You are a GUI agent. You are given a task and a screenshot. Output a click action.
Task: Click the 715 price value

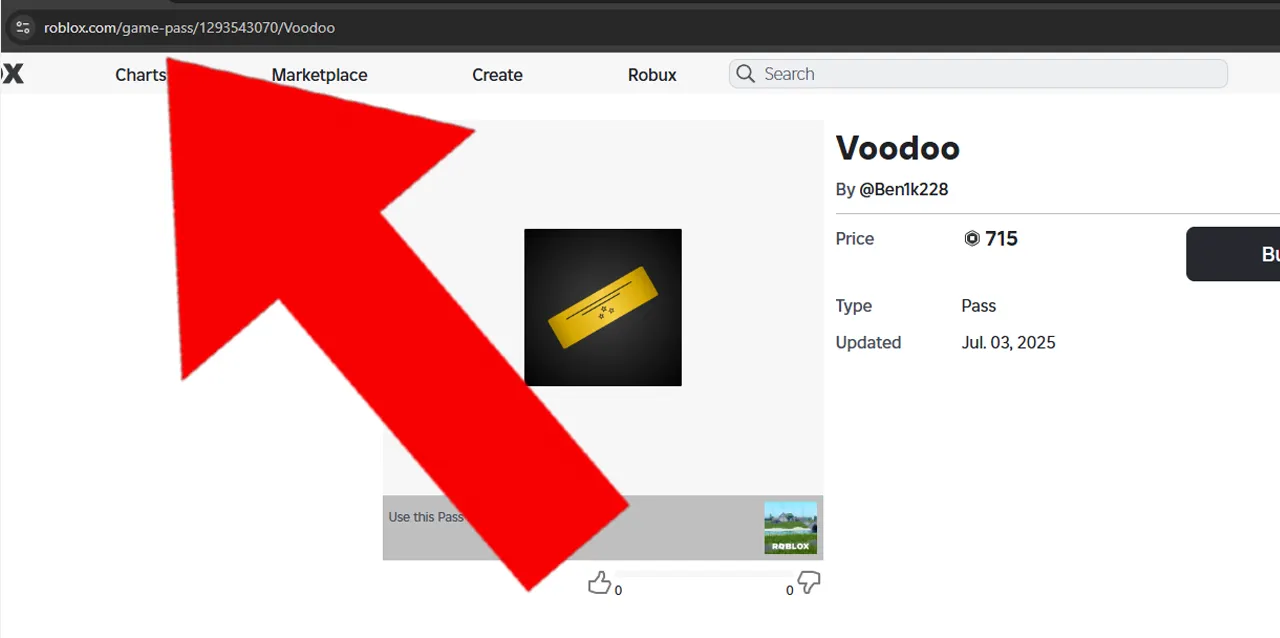tap(1001, 239)
